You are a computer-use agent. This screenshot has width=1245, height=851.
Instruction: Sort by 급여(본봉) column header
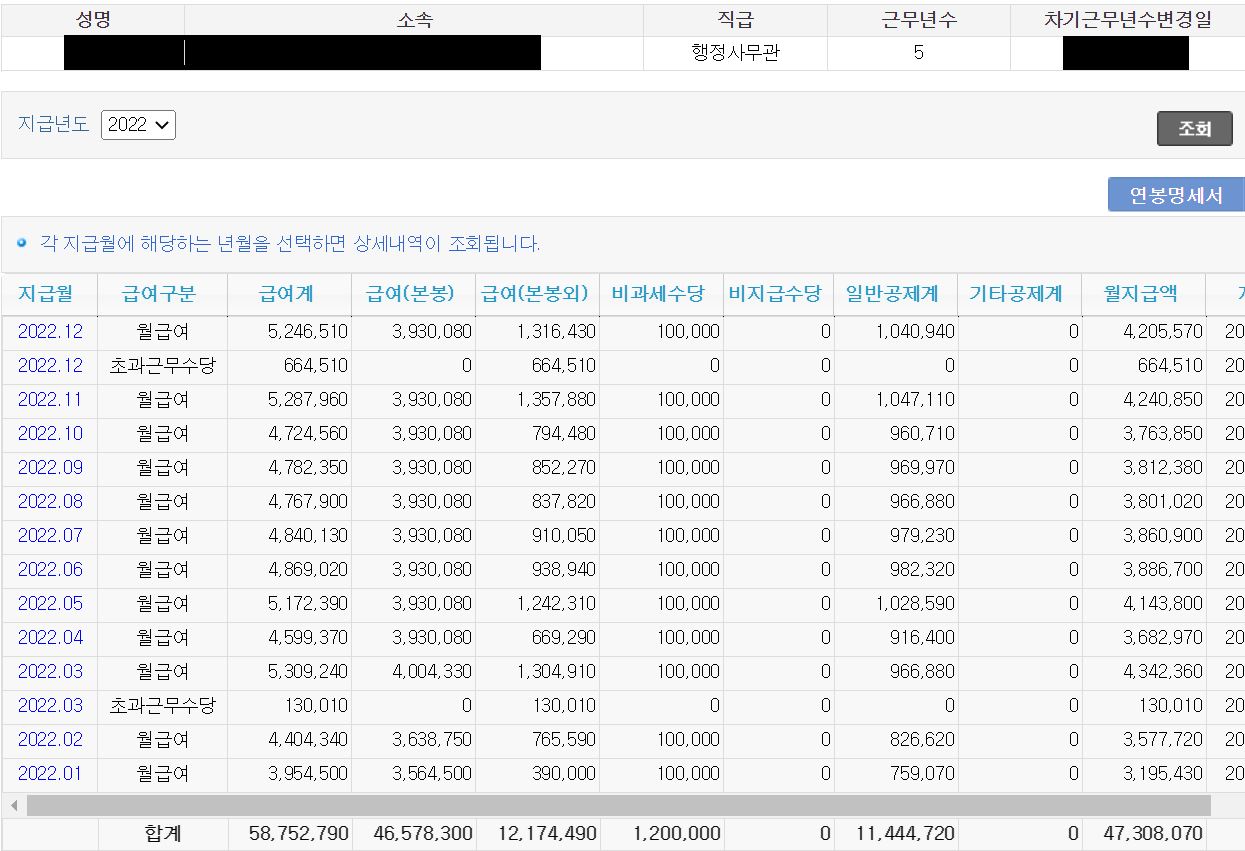coord(411,294)
